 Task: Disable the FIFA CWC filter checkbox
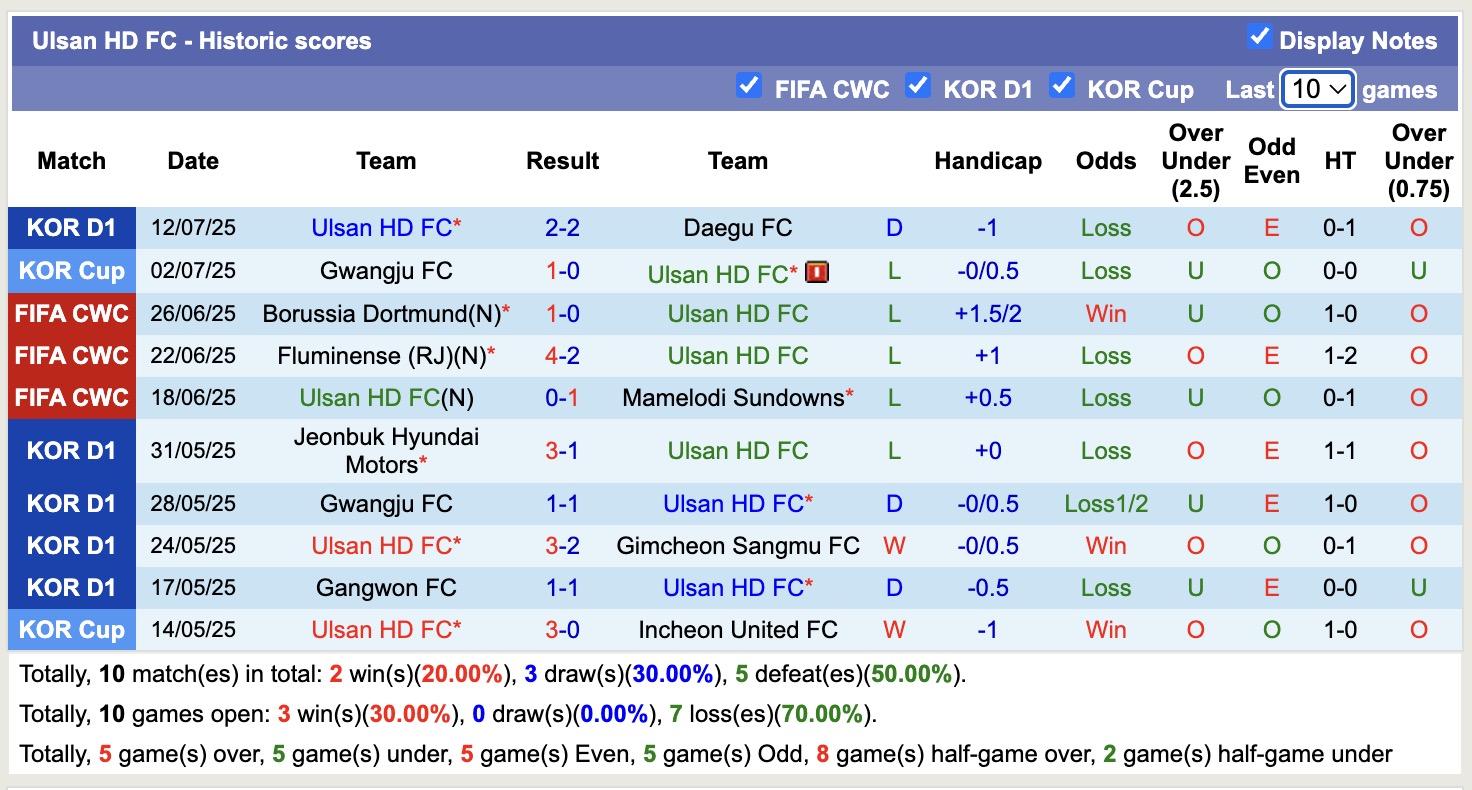(749, 85)
